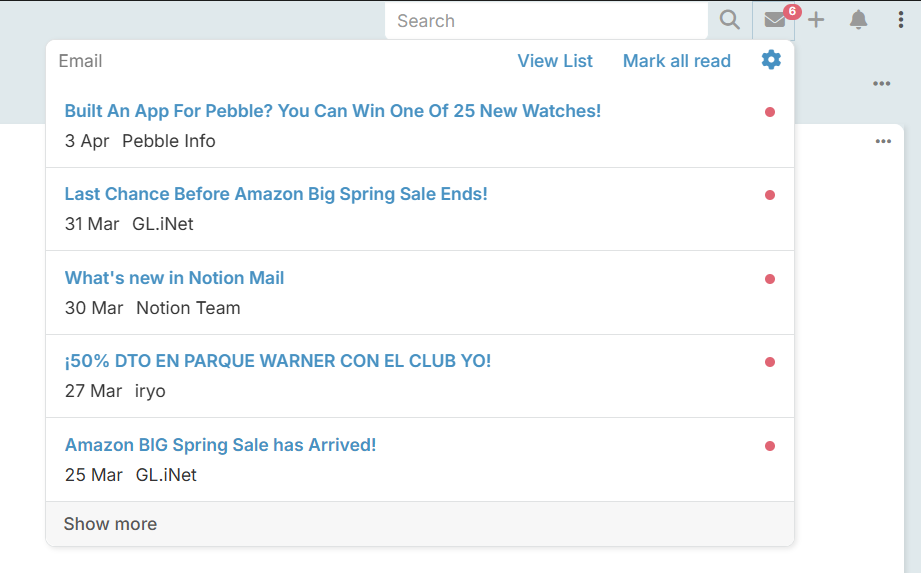
Task: Expand list with Show more
Action: click(x=110, y=524)
